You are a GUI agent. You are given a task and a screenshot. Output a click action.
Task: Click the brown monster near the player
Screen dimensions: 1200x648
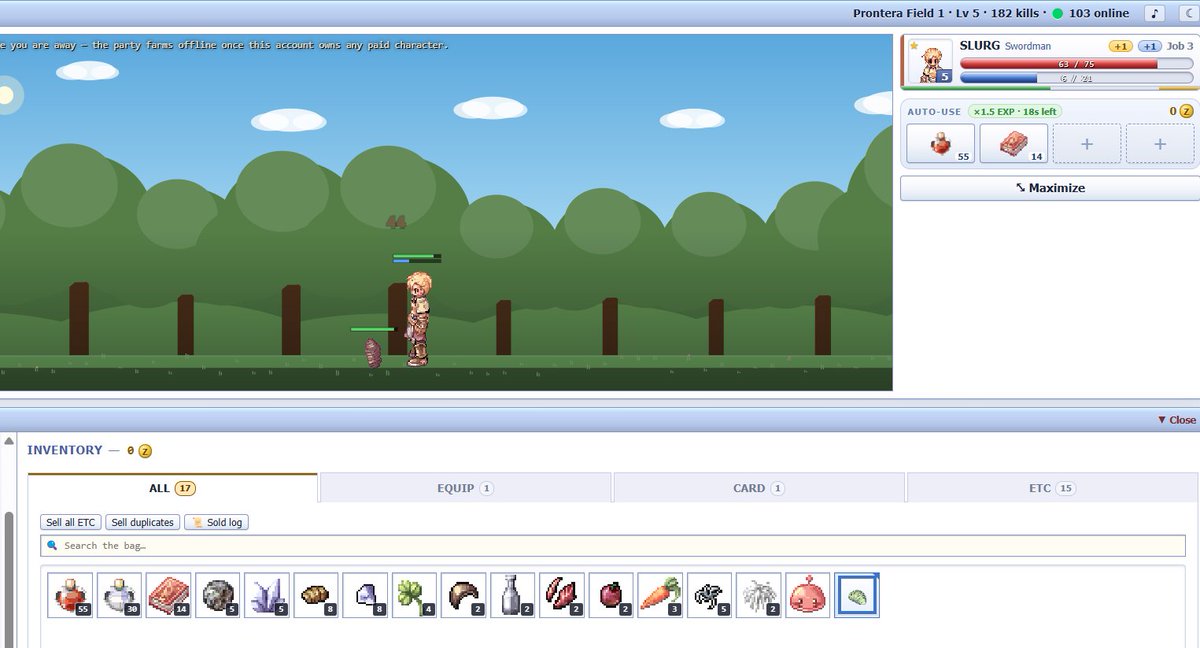(x=373, y=352)
